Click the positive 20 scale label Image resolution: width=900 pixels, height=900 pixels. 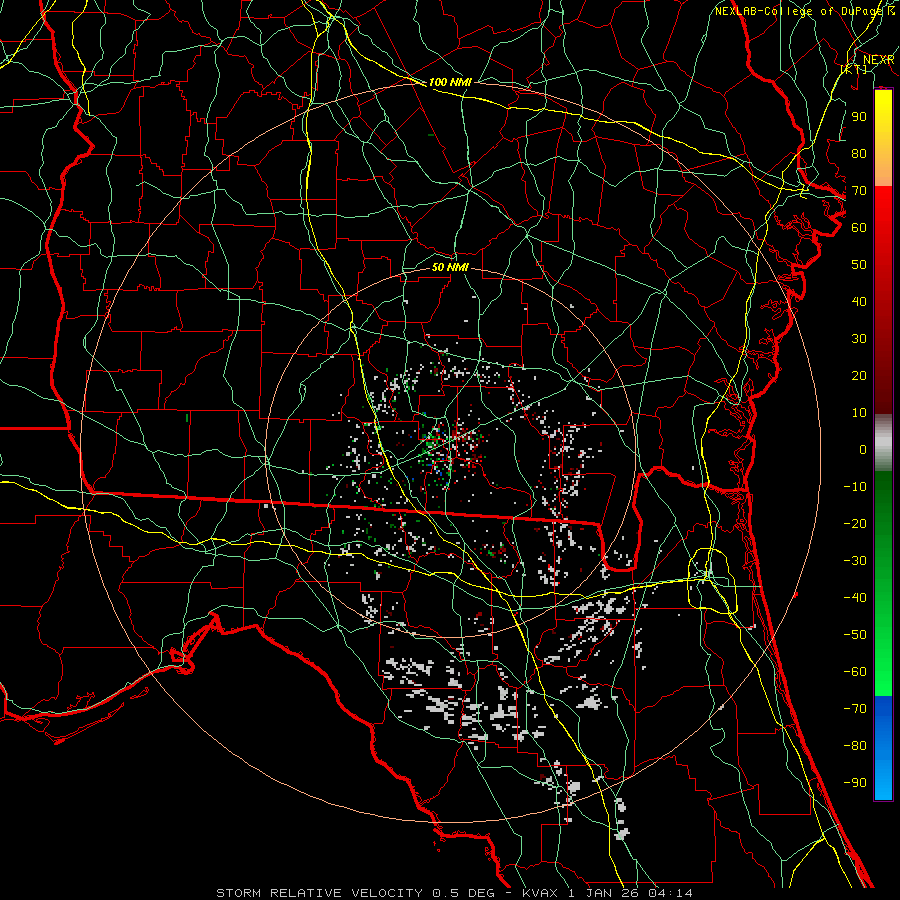859,376
